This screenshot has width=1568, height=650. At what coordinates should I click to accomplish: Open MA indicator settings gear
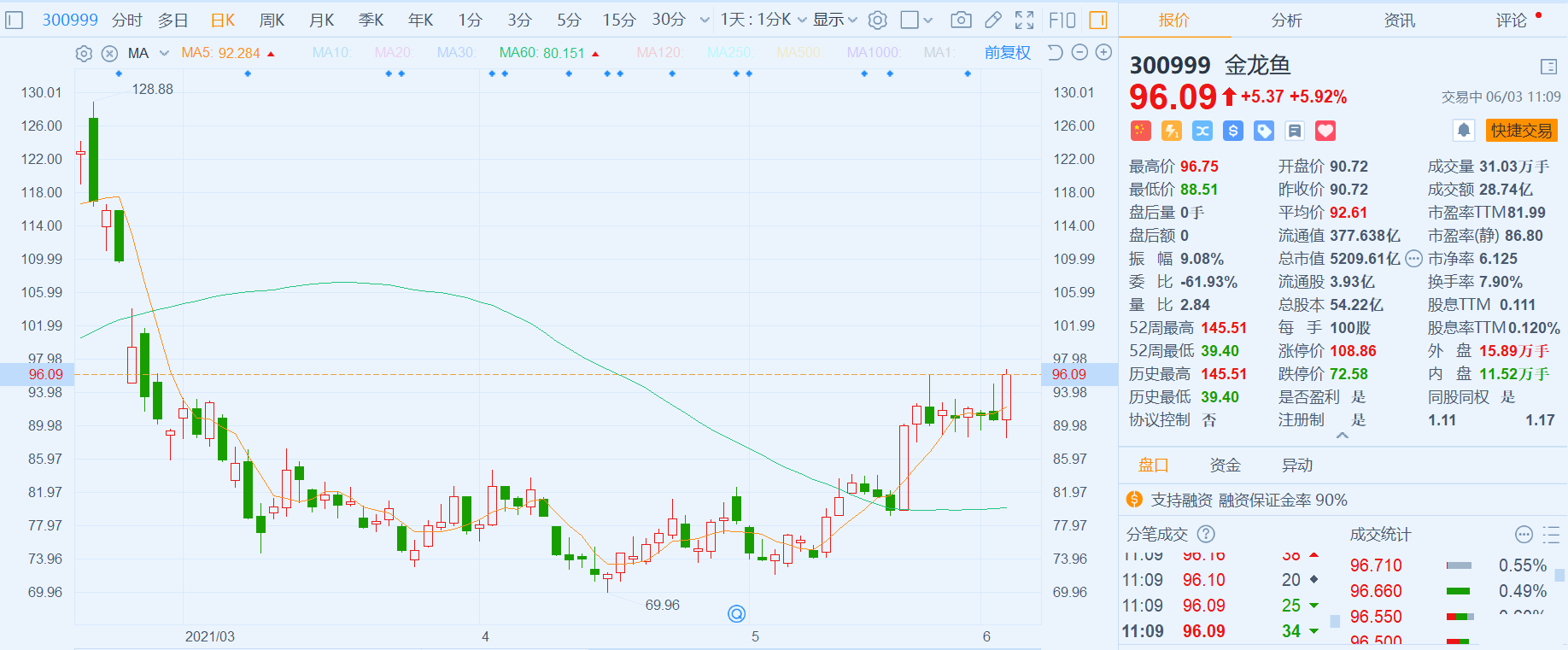point(84,54)
